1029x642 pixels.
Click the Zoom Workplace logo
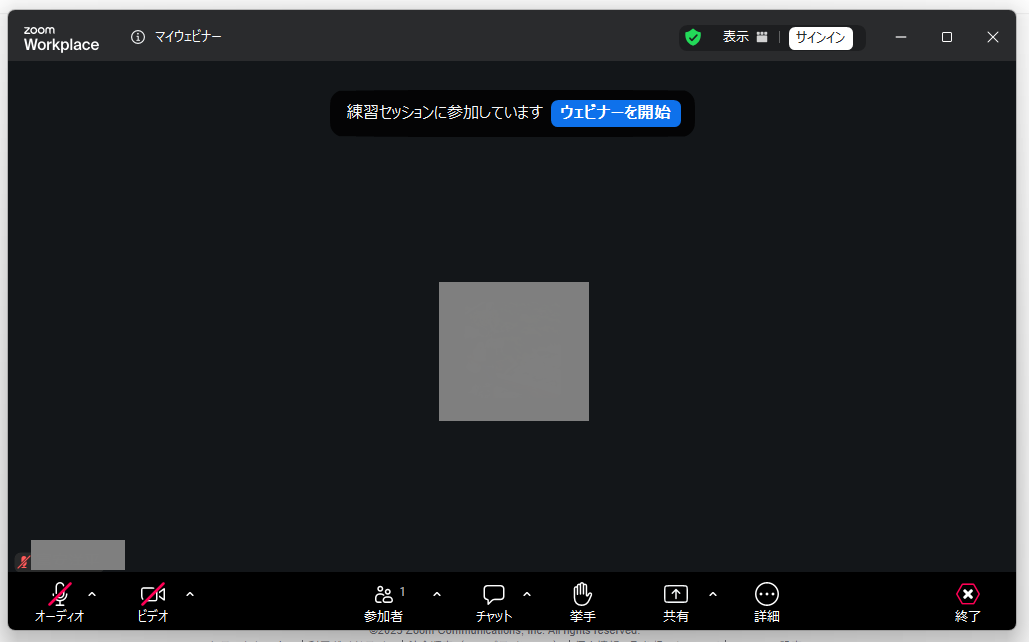pyautogui.click(x=61, y=38)
